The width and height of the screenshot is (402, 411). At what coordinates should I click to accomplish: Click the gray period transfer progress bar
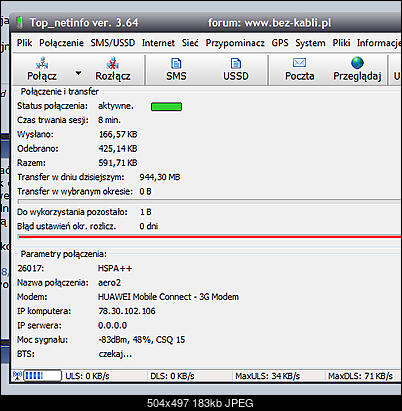[x=210, y=202]
